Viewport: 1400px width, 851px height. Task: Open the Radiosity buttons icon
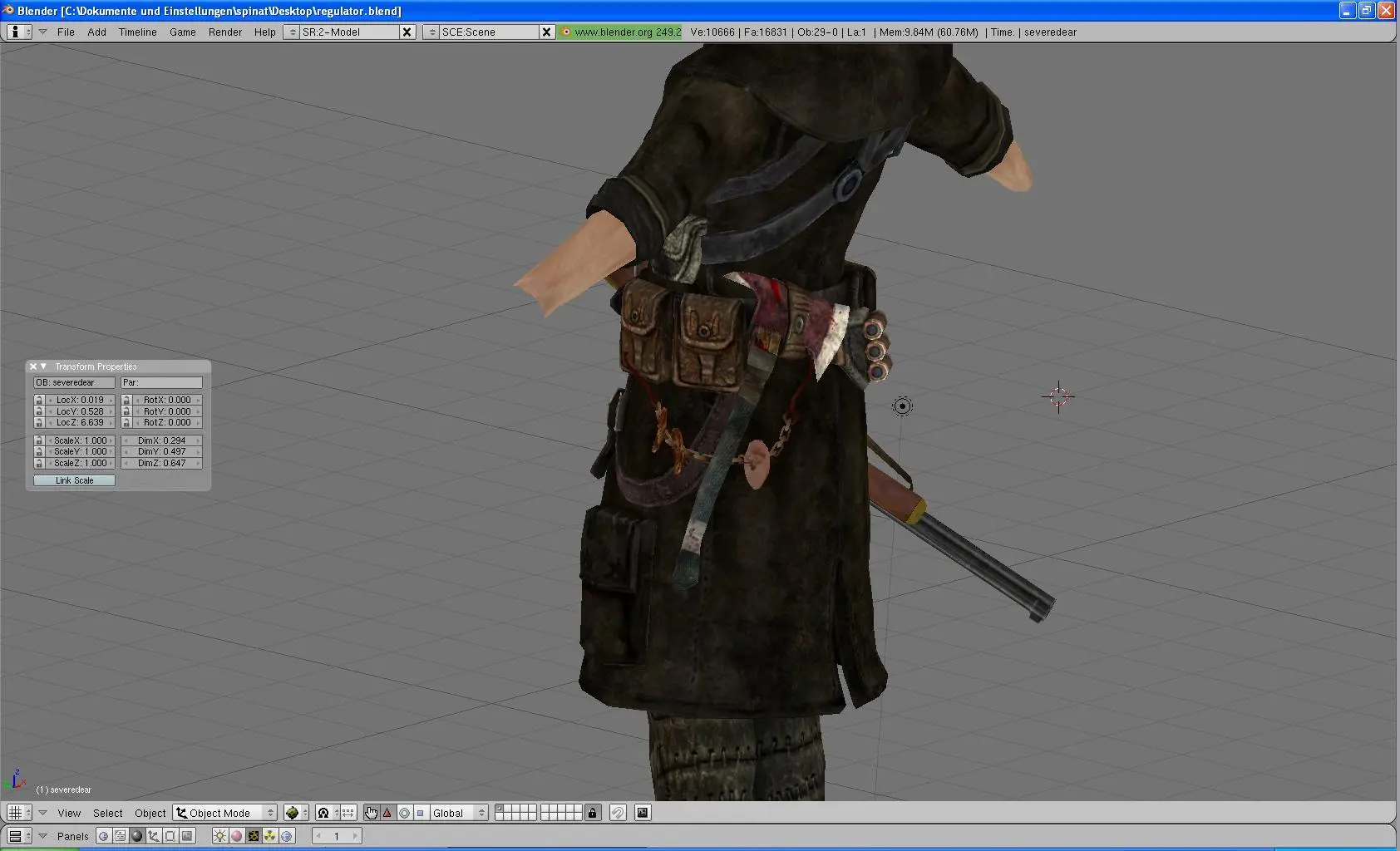tap(270, 836)
